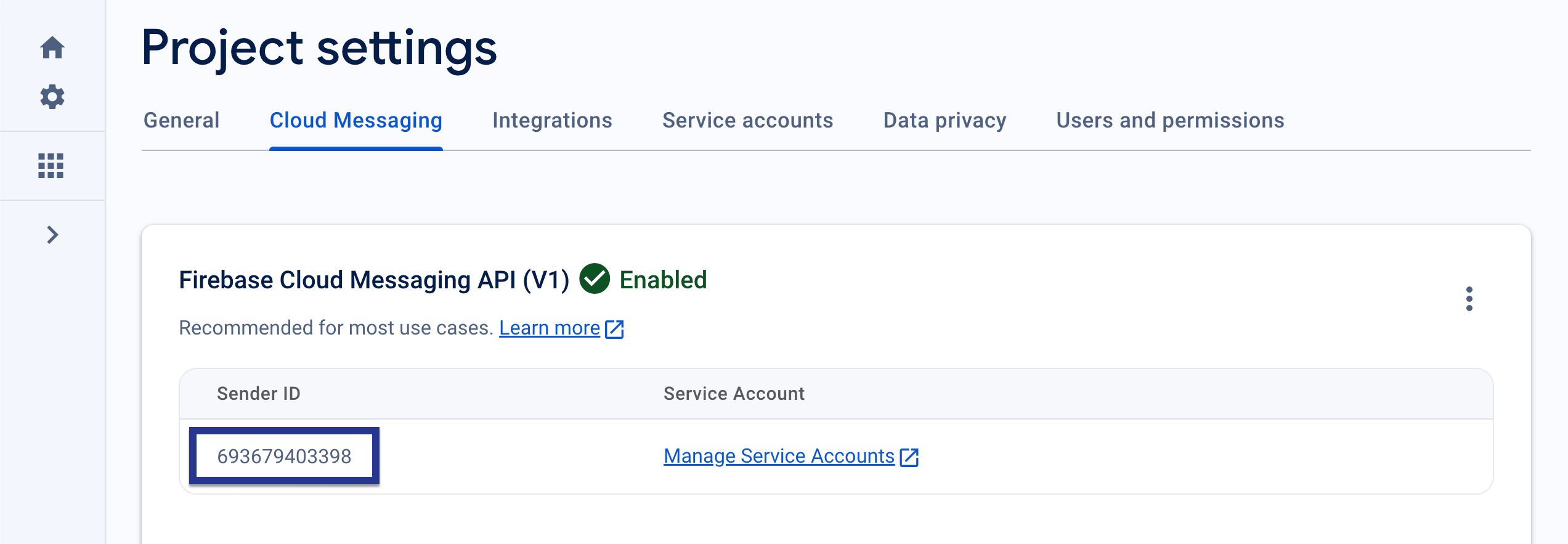Go to the Service accounts tab
This screenshot has width=1568, height=544.
pyautogui.click(x=747, y=120)
